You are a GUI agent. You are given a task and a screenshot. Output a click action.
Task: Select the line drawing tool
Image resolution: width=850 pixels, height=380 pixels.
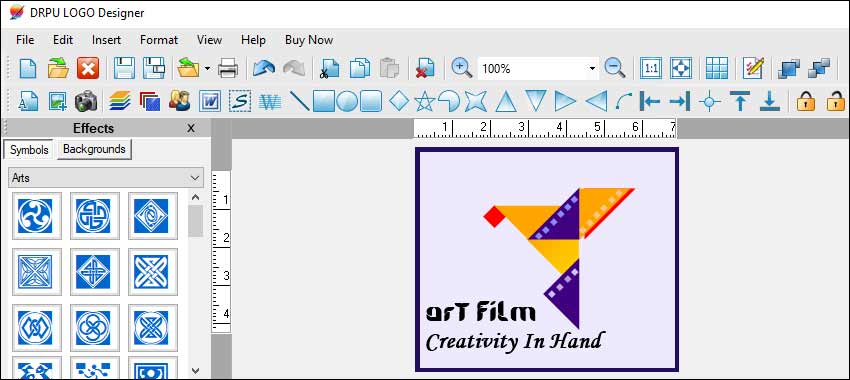click(x=299, y=101)
